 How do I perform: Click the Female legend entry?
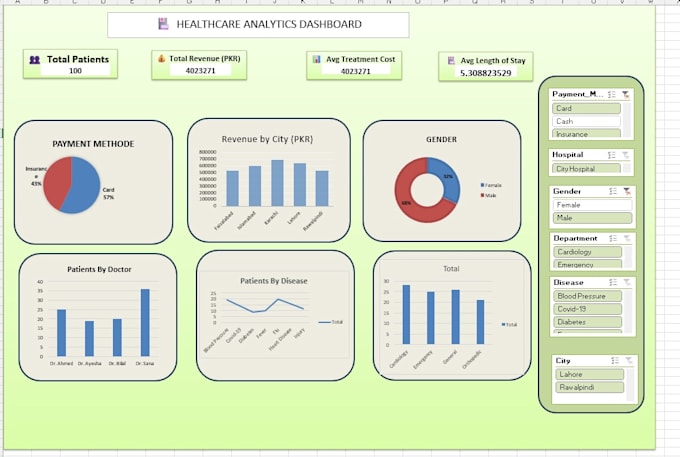coord(491,185)
